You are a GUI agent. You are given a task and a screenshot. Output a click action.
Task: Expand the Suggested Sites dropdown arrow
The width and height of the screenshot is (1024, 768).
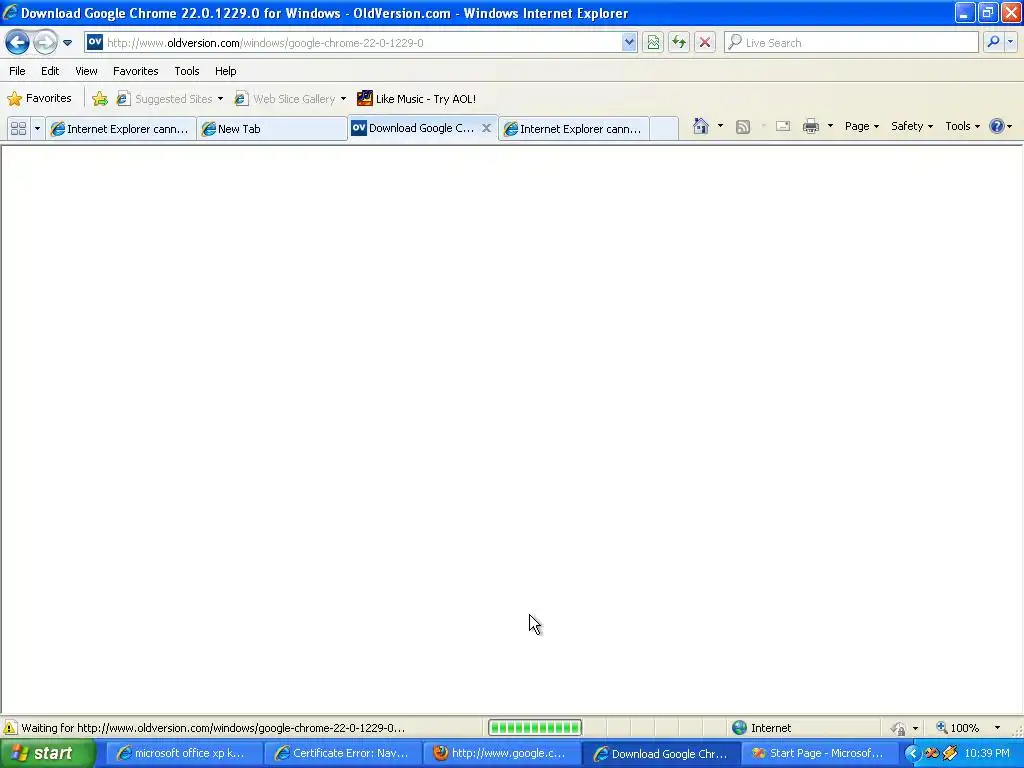220,99
